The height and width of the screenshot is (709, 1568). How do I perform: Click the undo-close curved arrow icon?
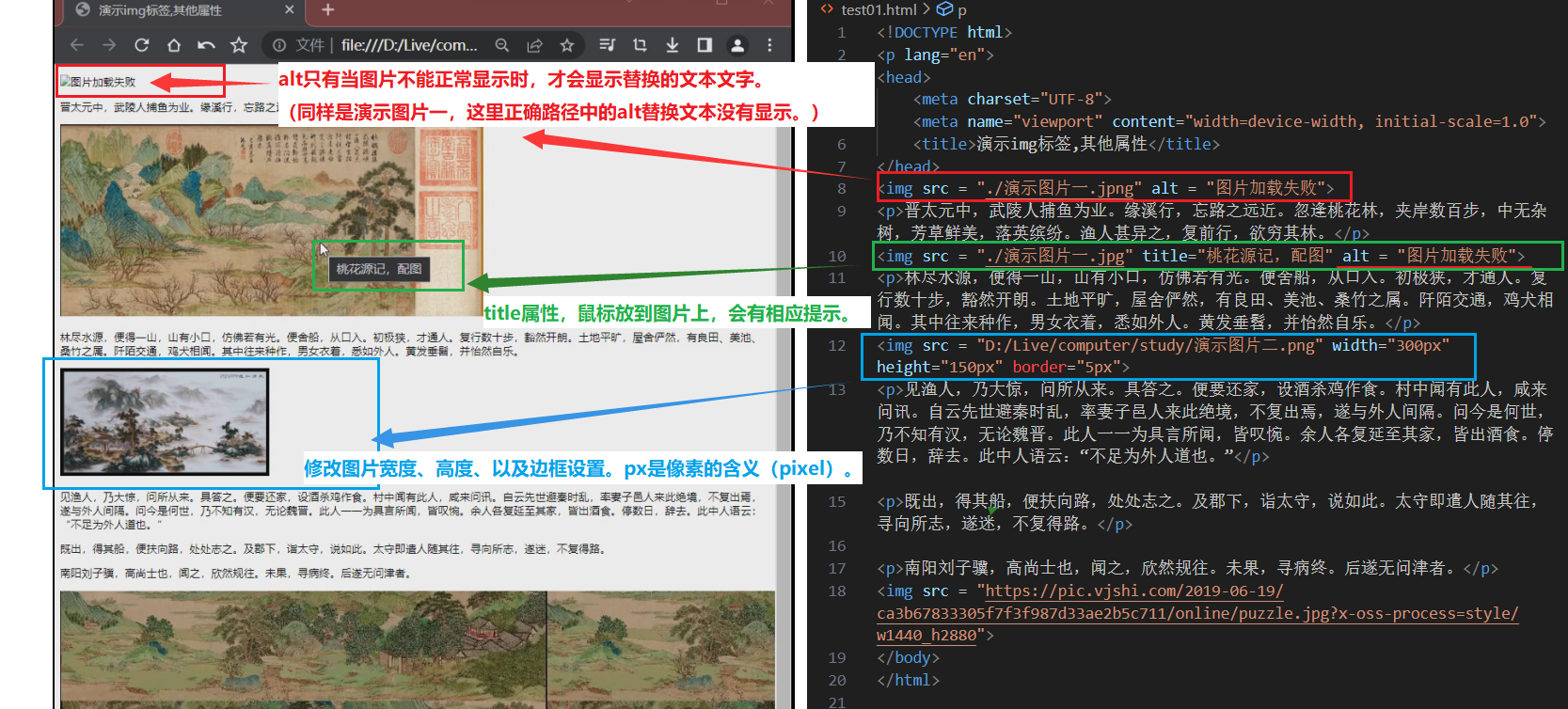pos(206,45)
